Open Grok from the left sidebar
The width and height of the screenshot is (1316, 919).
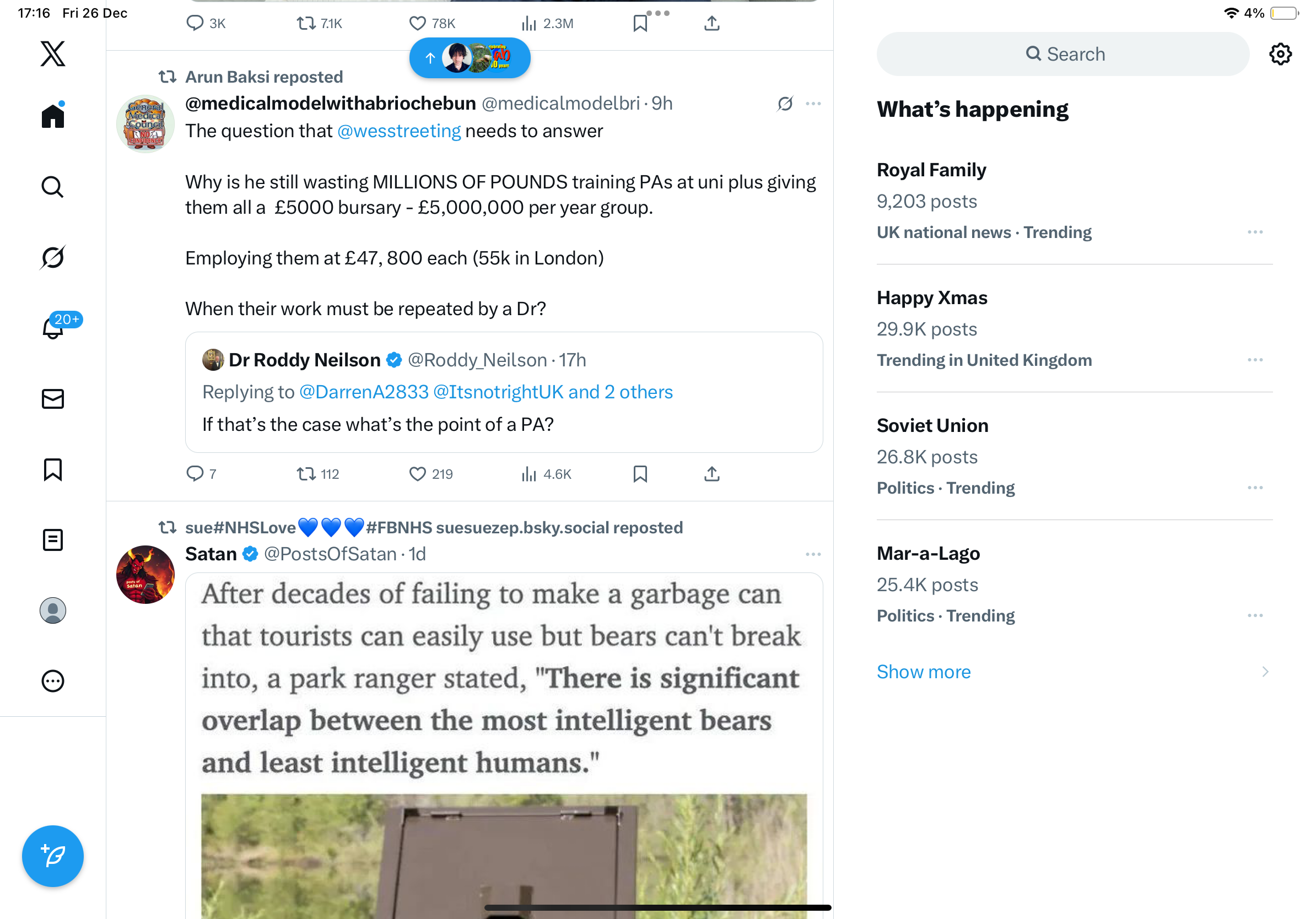pos(53,257)
